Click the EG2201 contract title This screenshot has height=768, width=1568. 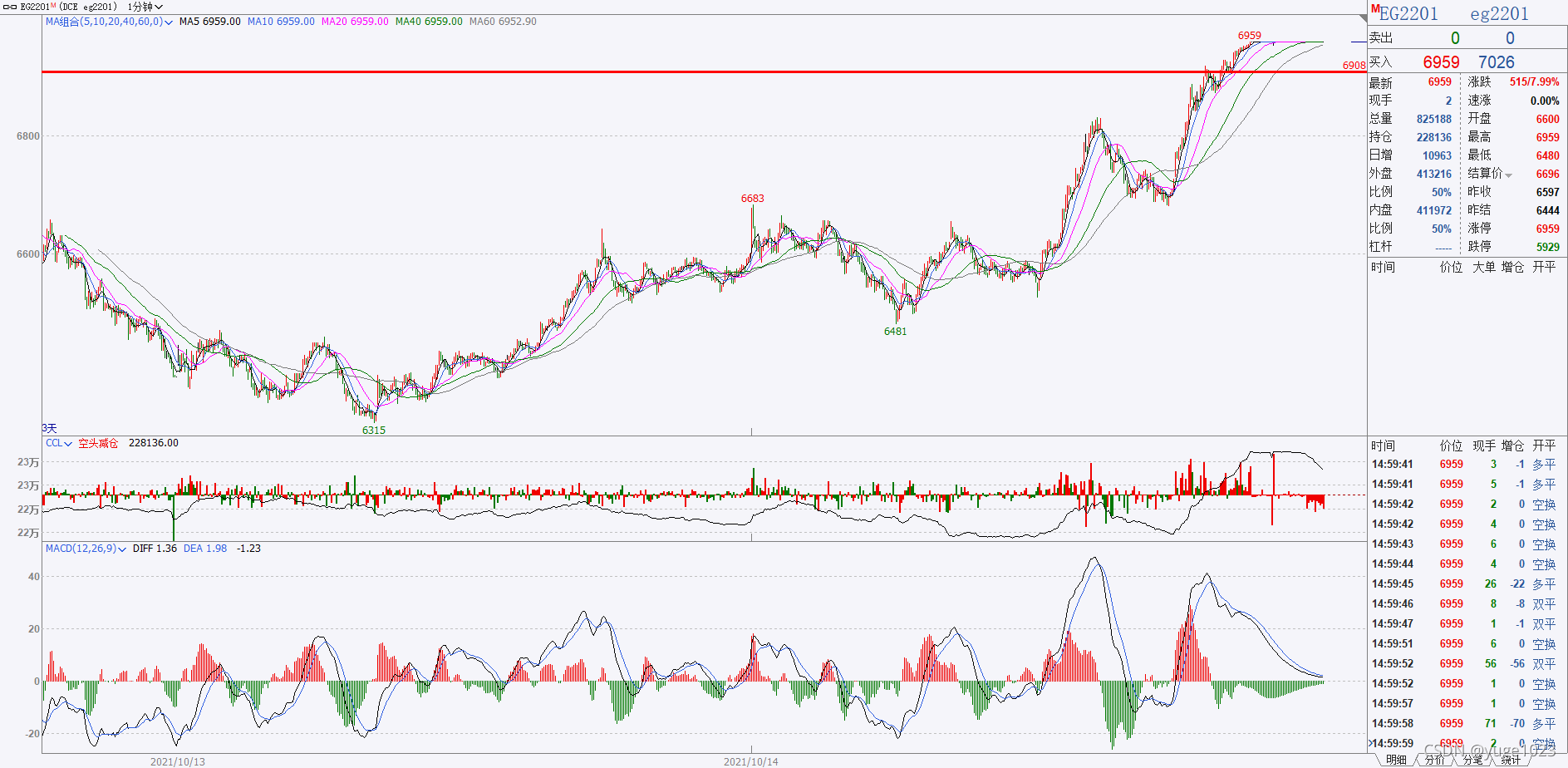pyautogui.click(x=1408, y=13)
